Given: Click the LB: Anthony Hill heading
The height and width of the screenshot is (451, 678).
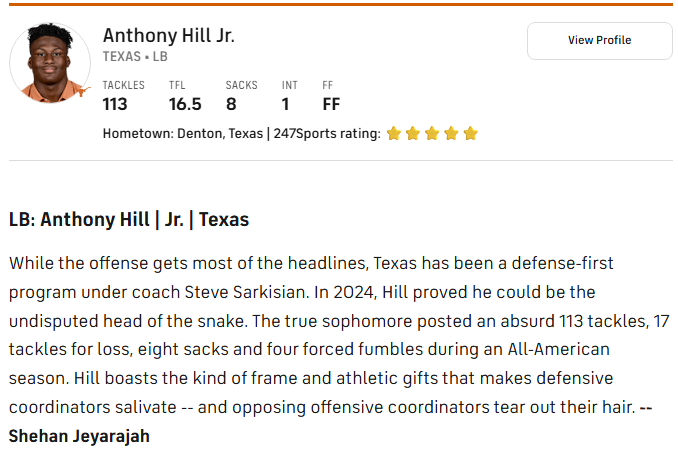Looking at the screenshot, I should pos(129,219).
